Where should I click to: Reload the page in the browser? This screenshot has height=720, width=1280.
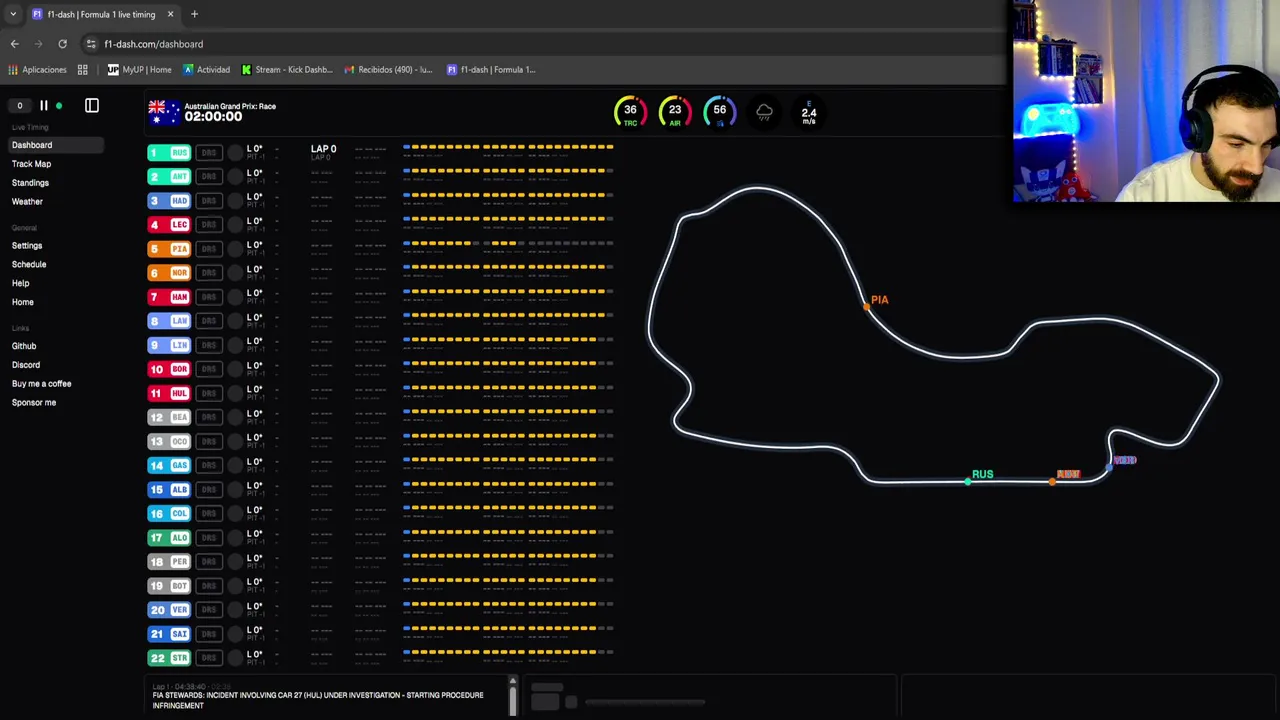click(62, 44)
